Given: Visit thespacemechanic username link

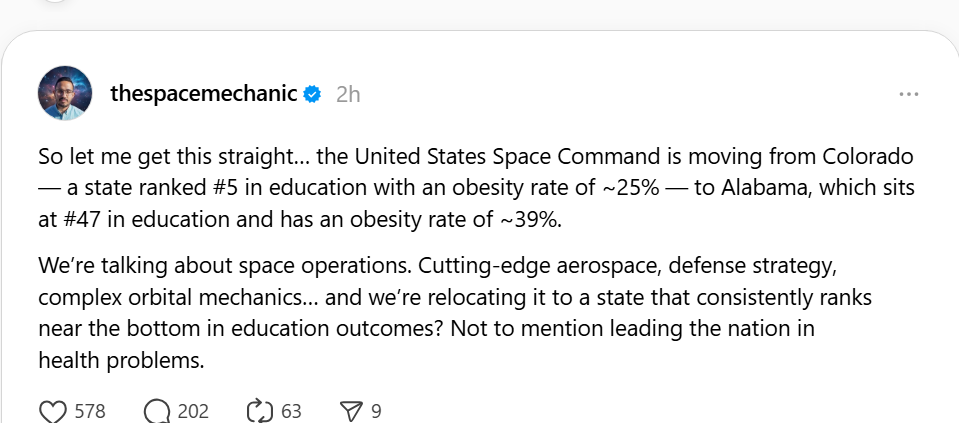Looking at the screenshot, I should [204, 94].
